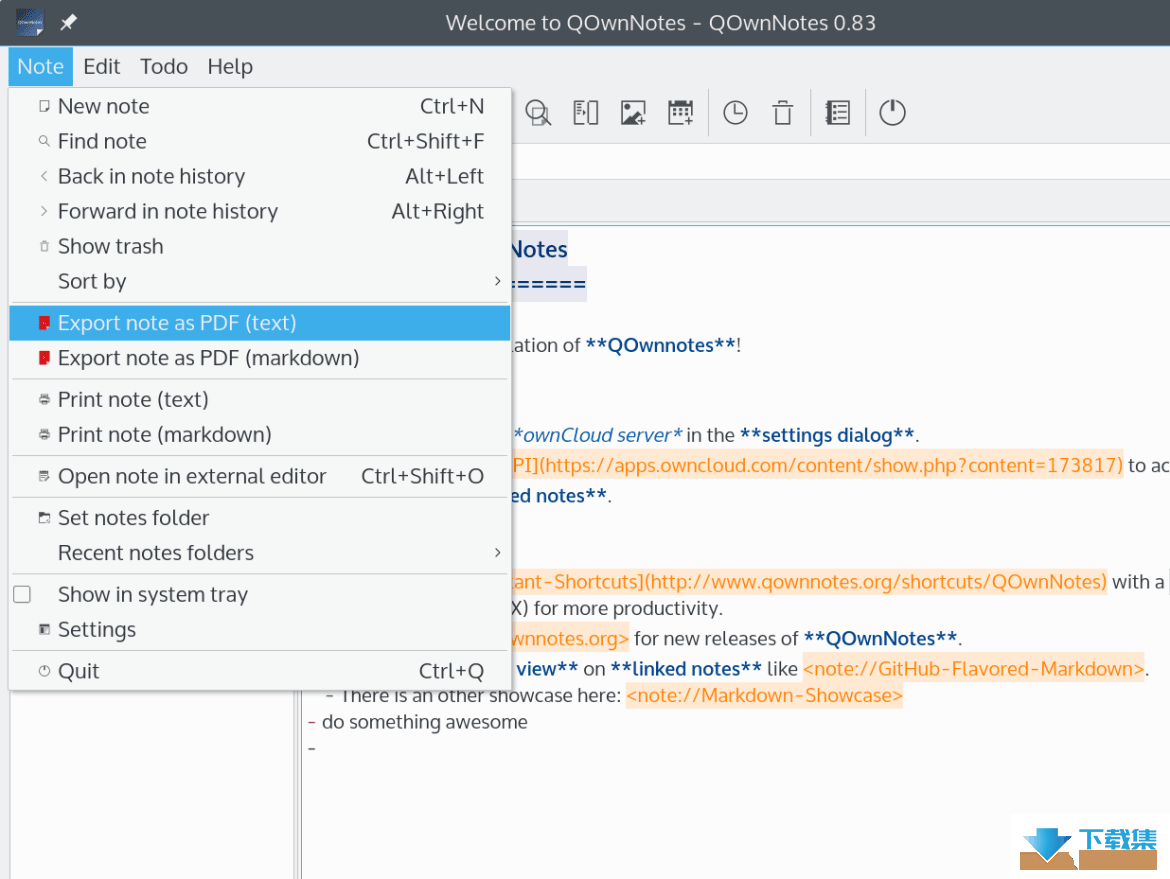Screen dimensions: 1170x879
Task: Toggle the Show in system tray checkbox
Action: [x=22, y=594]
